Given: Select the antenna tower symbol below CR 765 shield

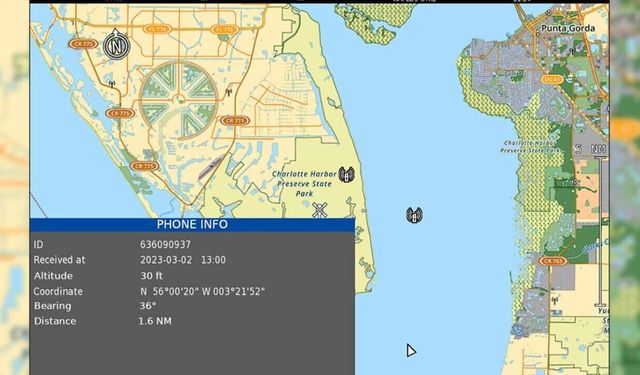Looking at the screenshot, I should point(554,302).
